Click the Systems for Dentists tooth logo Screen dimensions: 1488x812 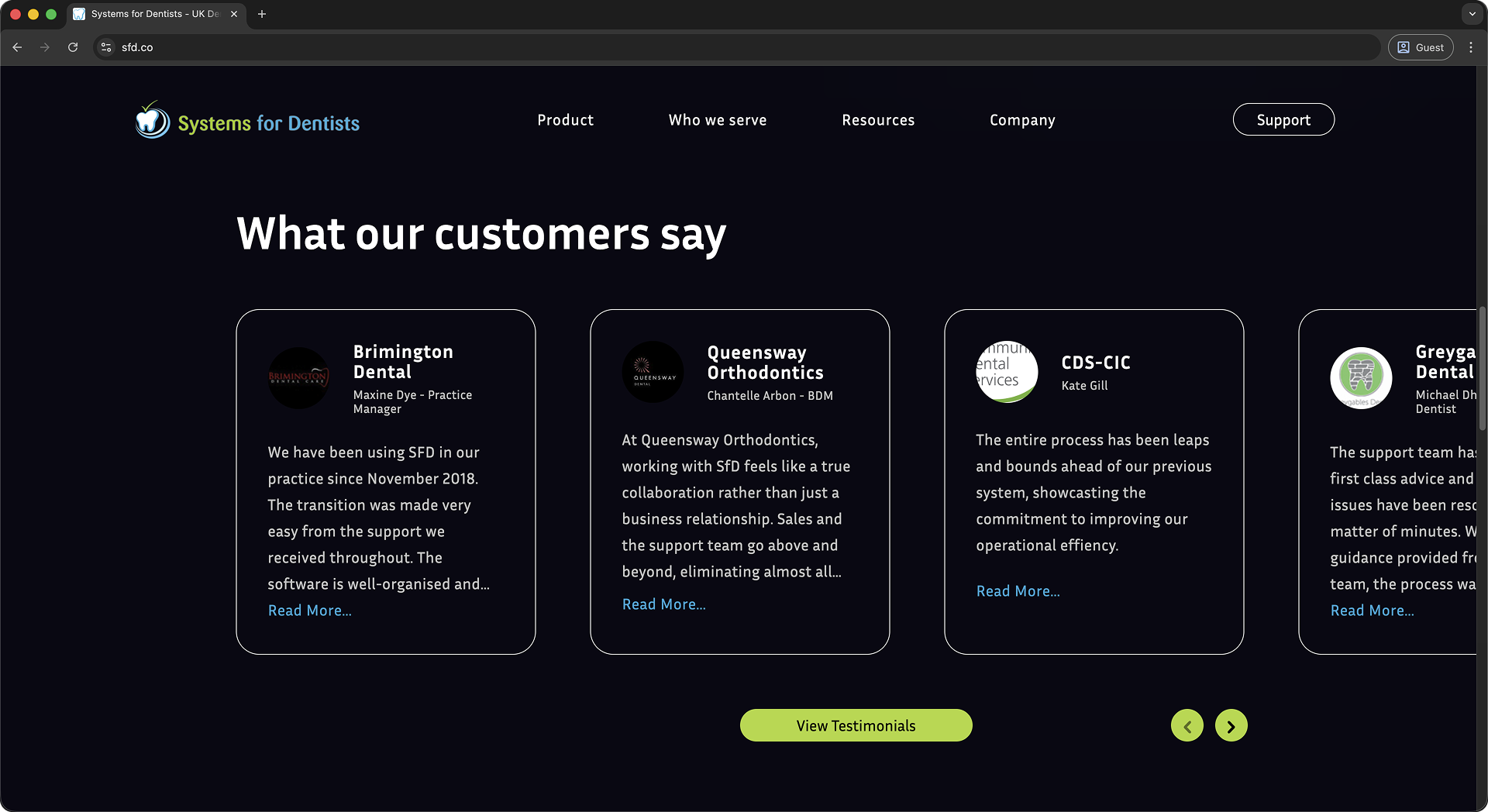click(152, 121)
